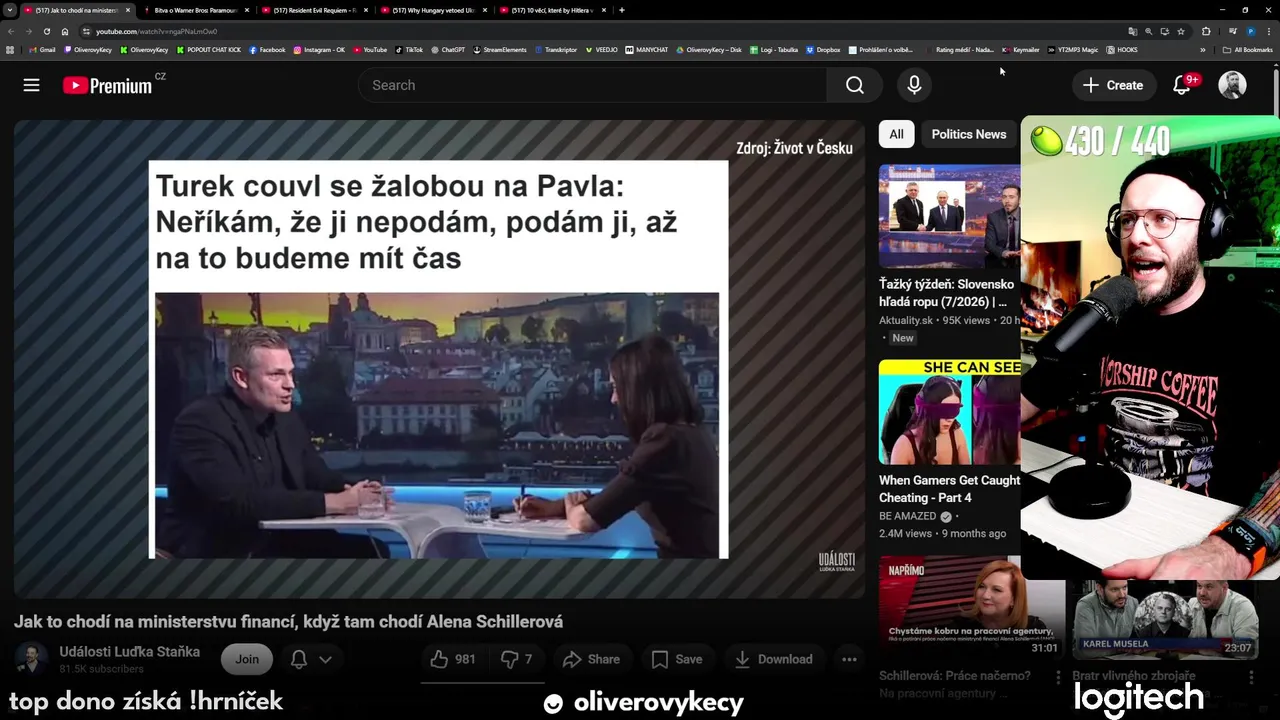
Task: Switch to Resident Evil Requiem tab
Action: 314,10
